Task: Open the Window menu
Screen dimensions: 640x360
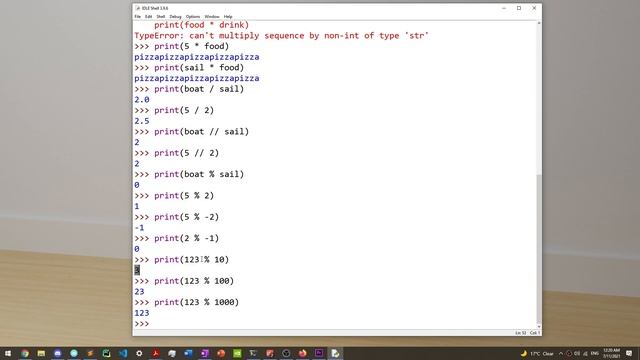Action: (x=212, y=17)
